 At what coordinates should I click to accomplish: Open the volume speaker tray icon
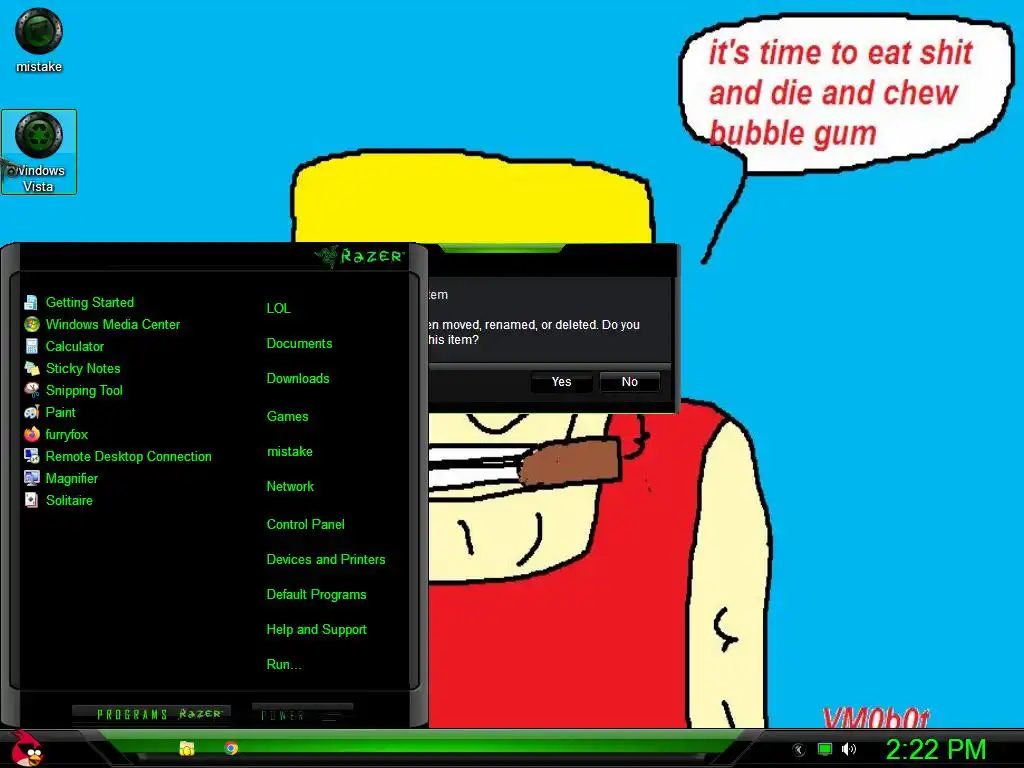848,749
